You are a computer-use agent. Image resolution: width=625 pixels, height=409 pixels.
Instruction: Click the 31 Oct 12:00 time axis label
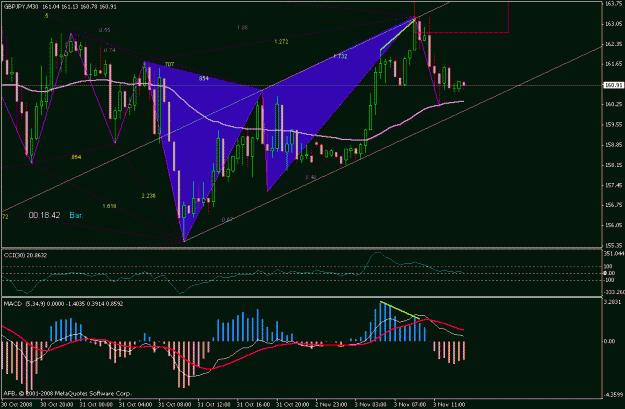(x=214, y=405)
